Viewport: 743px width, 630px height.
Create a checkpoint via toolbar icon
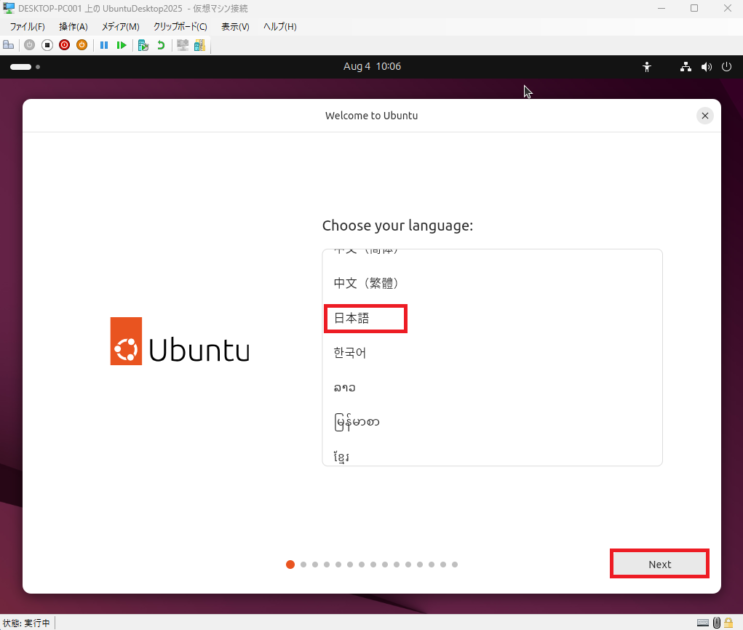143,45
